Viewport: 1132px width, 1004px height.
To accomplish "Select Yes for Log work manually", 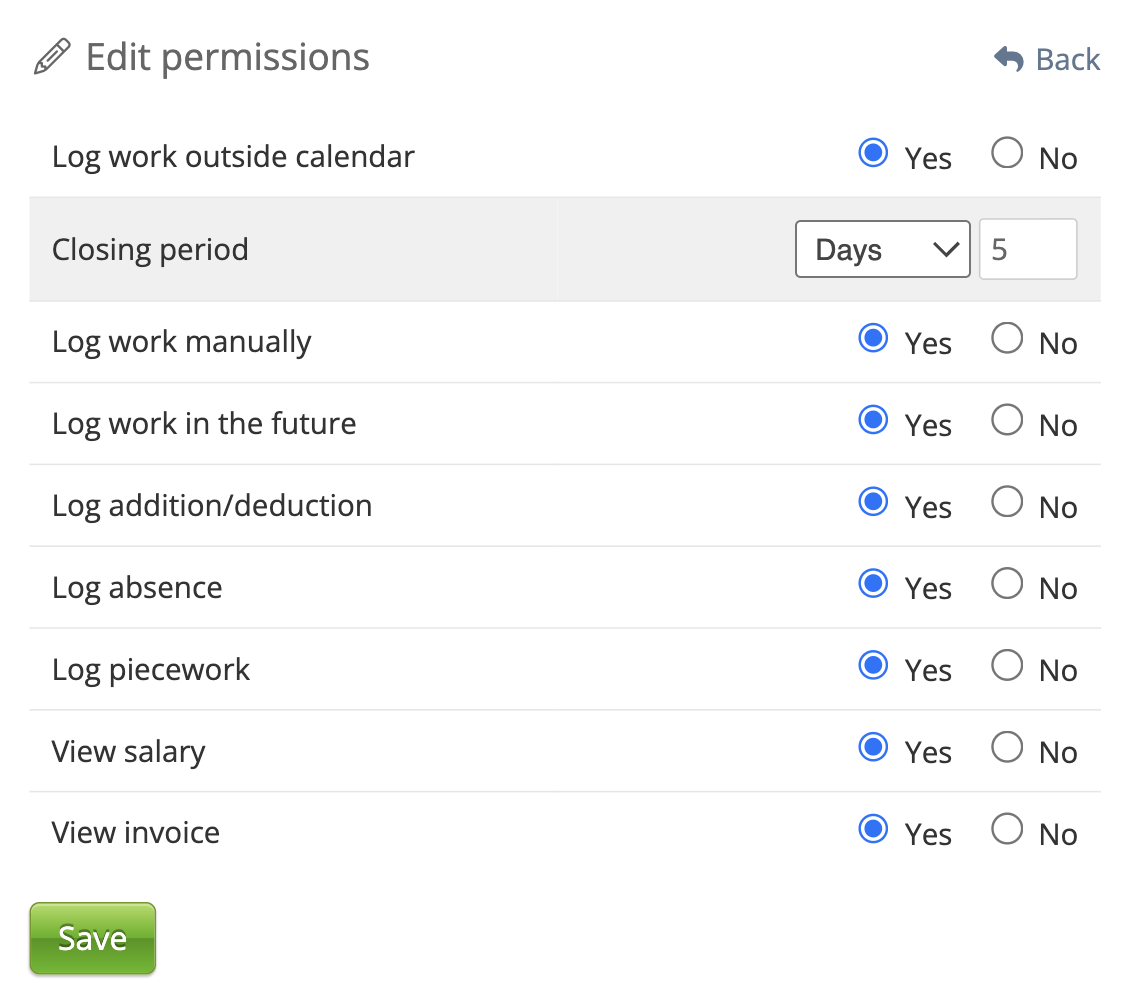I will (873, 339).
